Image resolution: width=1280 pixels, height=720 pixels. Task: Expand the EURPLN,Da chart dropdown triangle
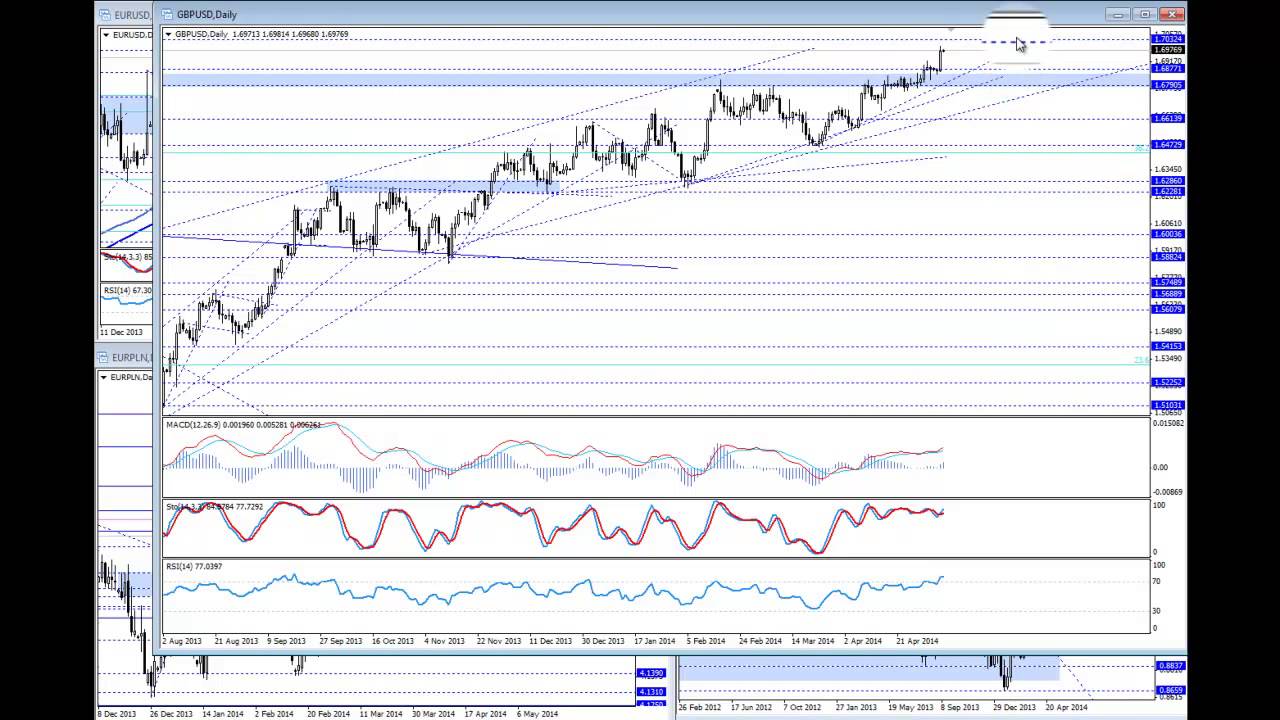(106, 377)
